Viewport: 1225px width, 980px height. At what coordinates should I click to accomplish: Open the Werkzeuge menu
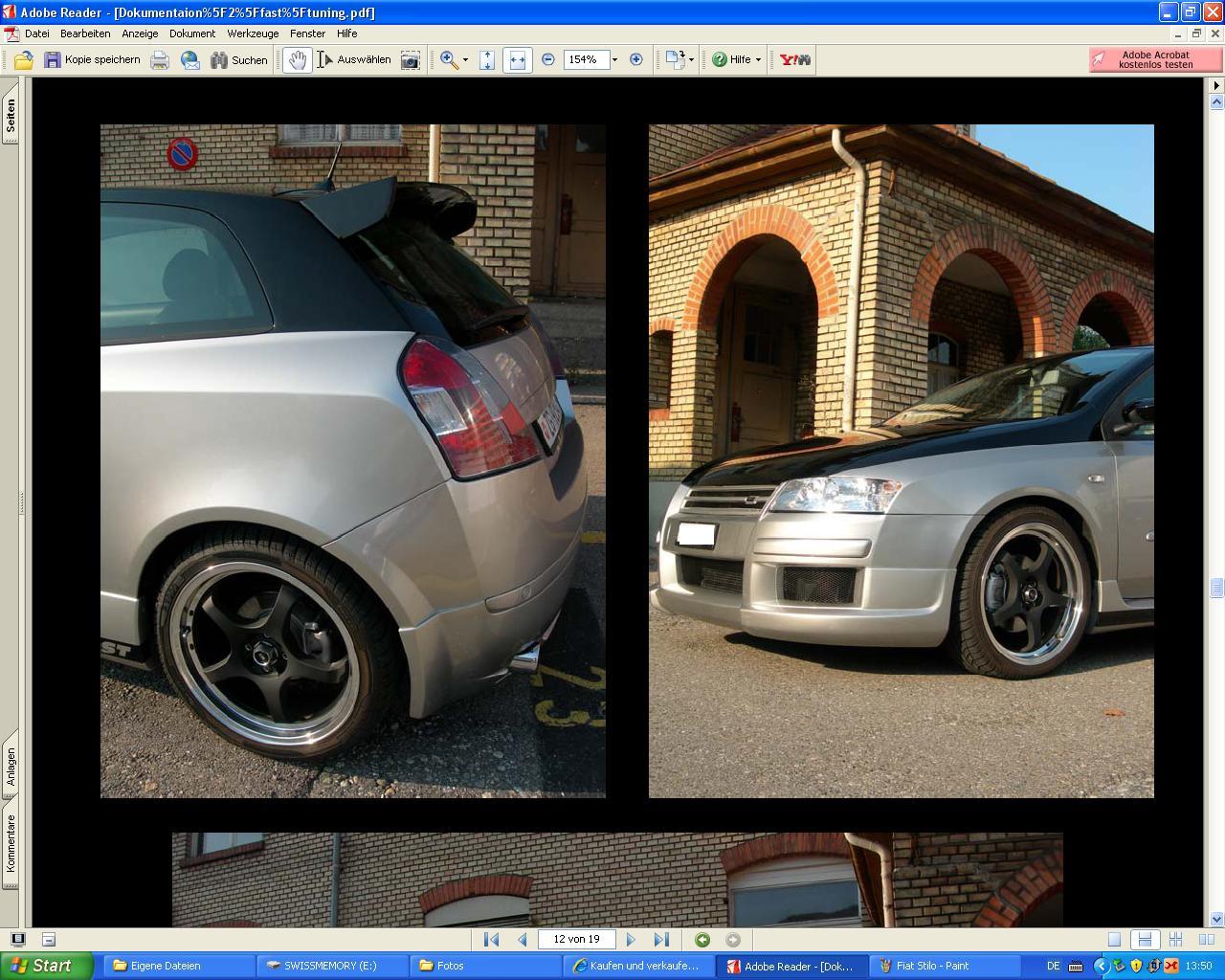[253, 33]
